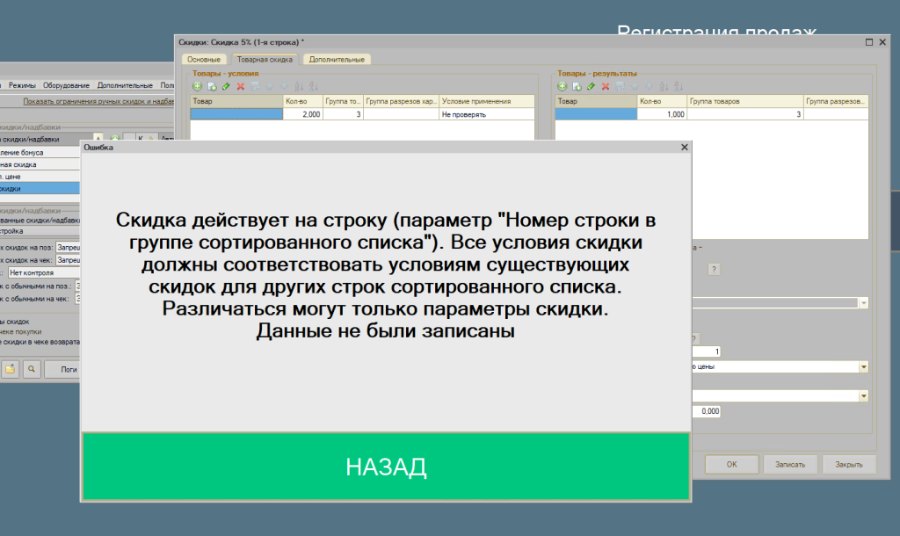The width and height of the screenshot is (900, 536).
Task: Select the 2,000 quantity cell
Action: (x=302, y=114)
